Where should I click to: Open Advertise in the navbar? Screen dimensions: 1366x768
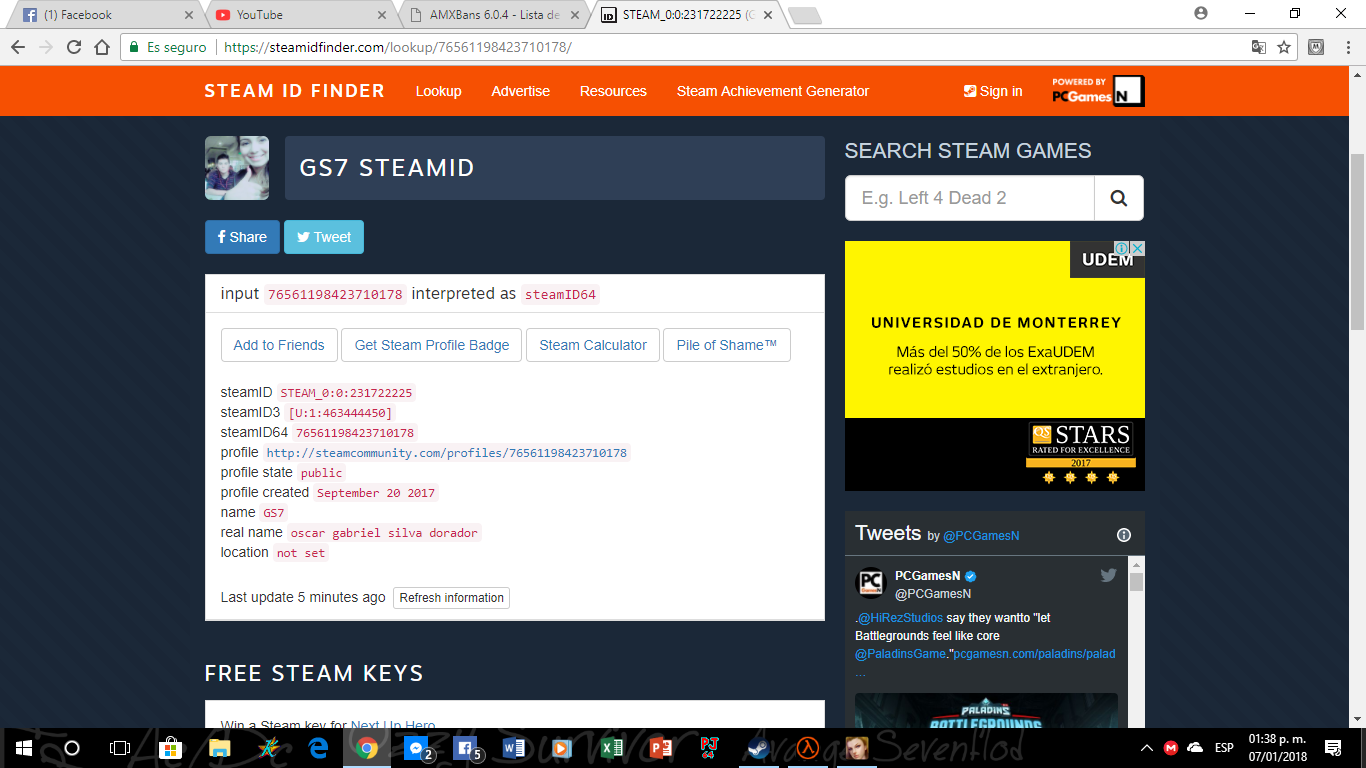tap(520, 91)
